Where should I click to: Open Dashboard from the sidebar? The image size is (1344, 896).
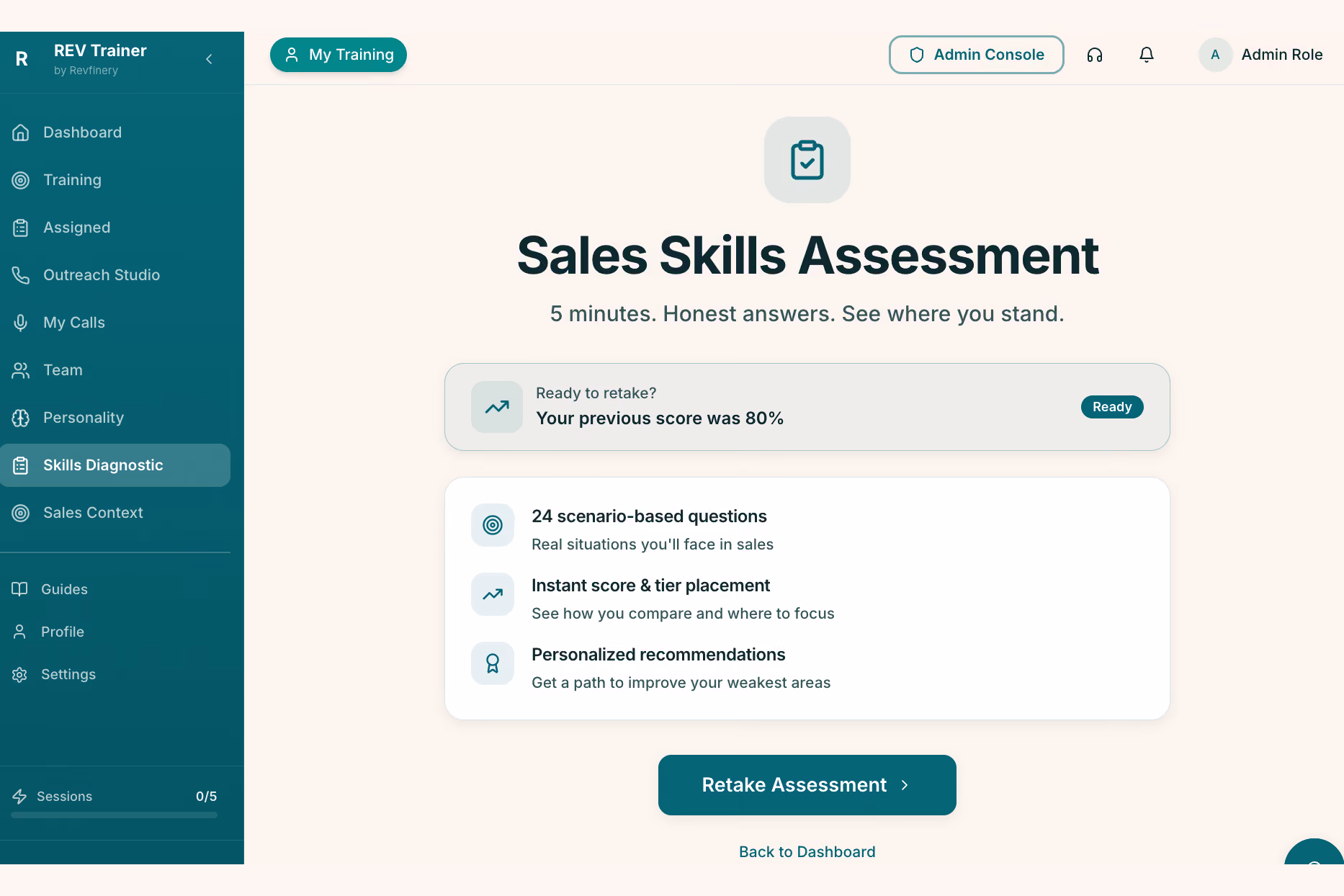click(115, 133)
